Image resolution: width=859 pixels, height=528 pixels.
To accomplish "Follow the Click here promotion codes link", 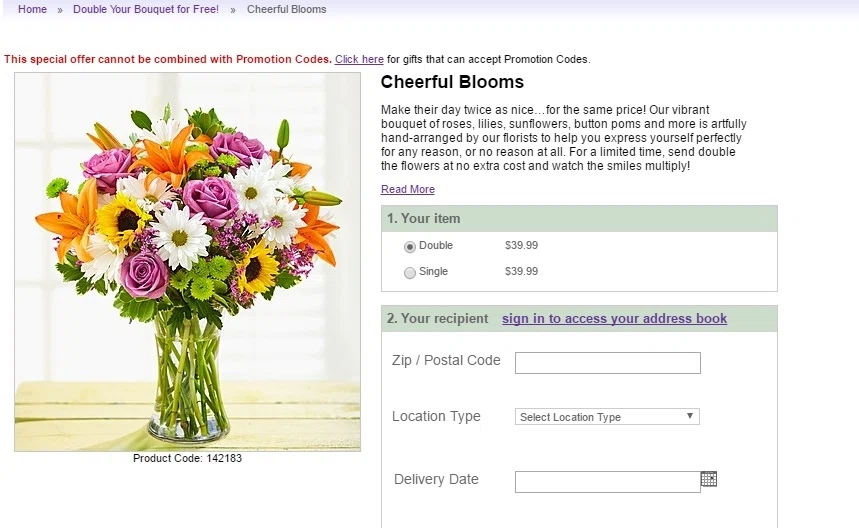I will tap(359, 59).
